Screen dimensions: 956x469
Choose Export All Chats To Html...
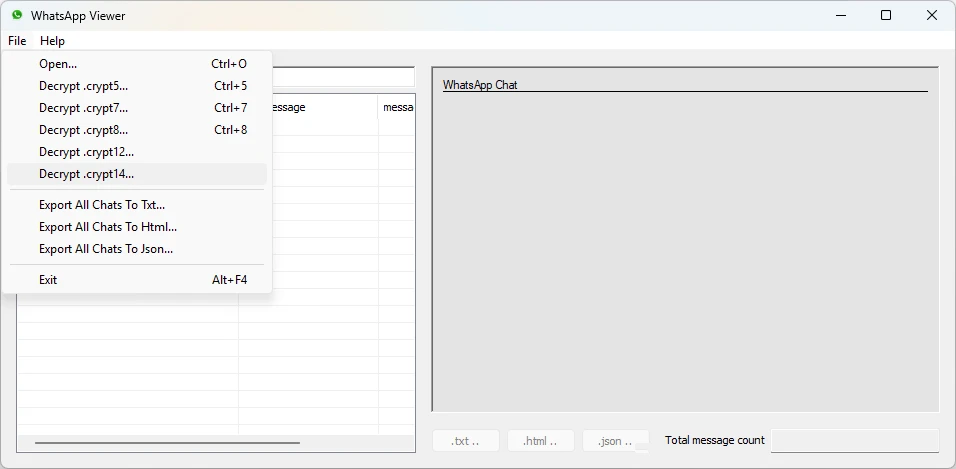point(137,227)
